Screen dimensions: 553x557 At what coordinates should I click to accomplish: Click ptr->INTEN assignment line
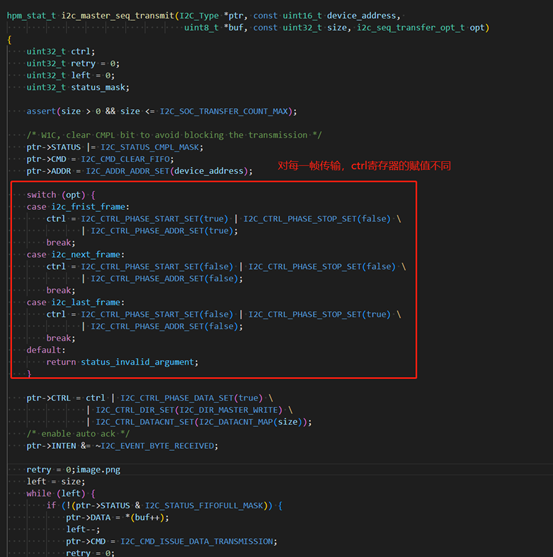(x=122, y=446)
